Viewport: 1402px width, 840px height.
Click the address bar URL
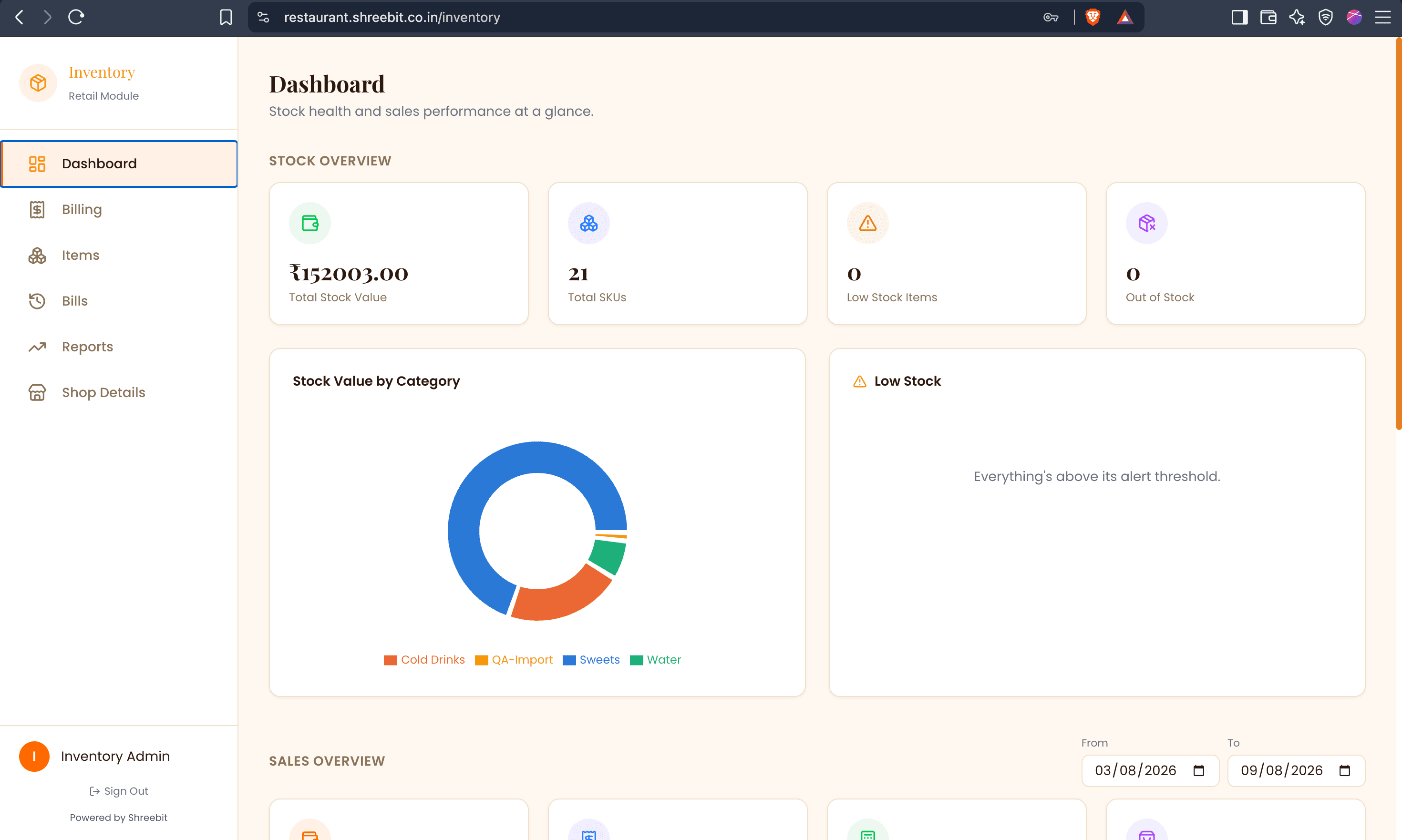[392, 17]
